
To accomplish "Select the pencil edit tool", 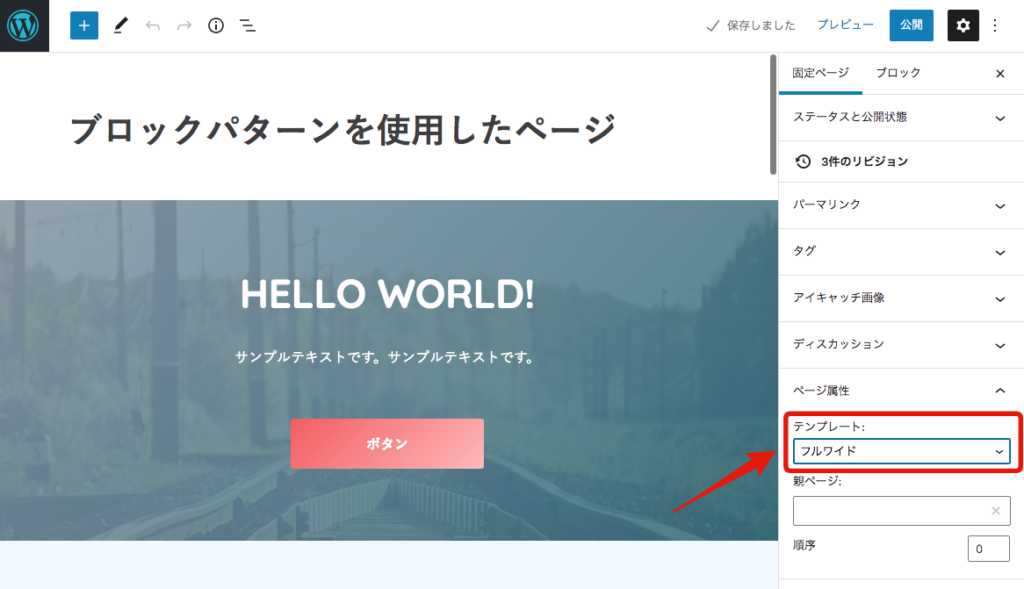I will pyautogui.click(x=120, y=25).
